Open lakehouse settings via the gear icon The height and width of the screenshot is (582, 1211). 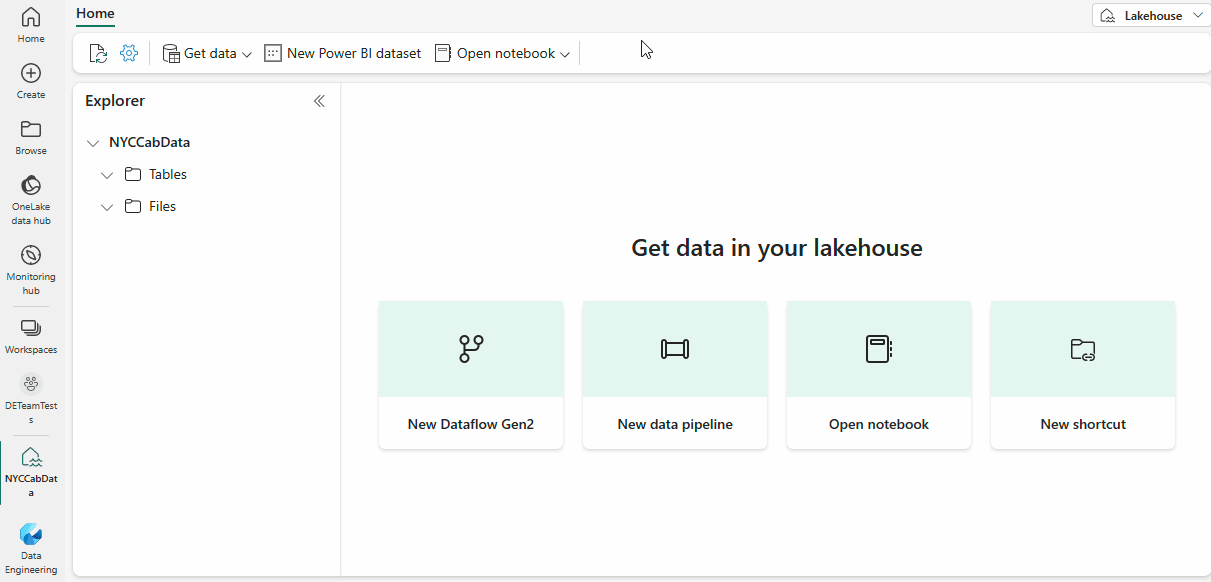[x=128, y=52]
